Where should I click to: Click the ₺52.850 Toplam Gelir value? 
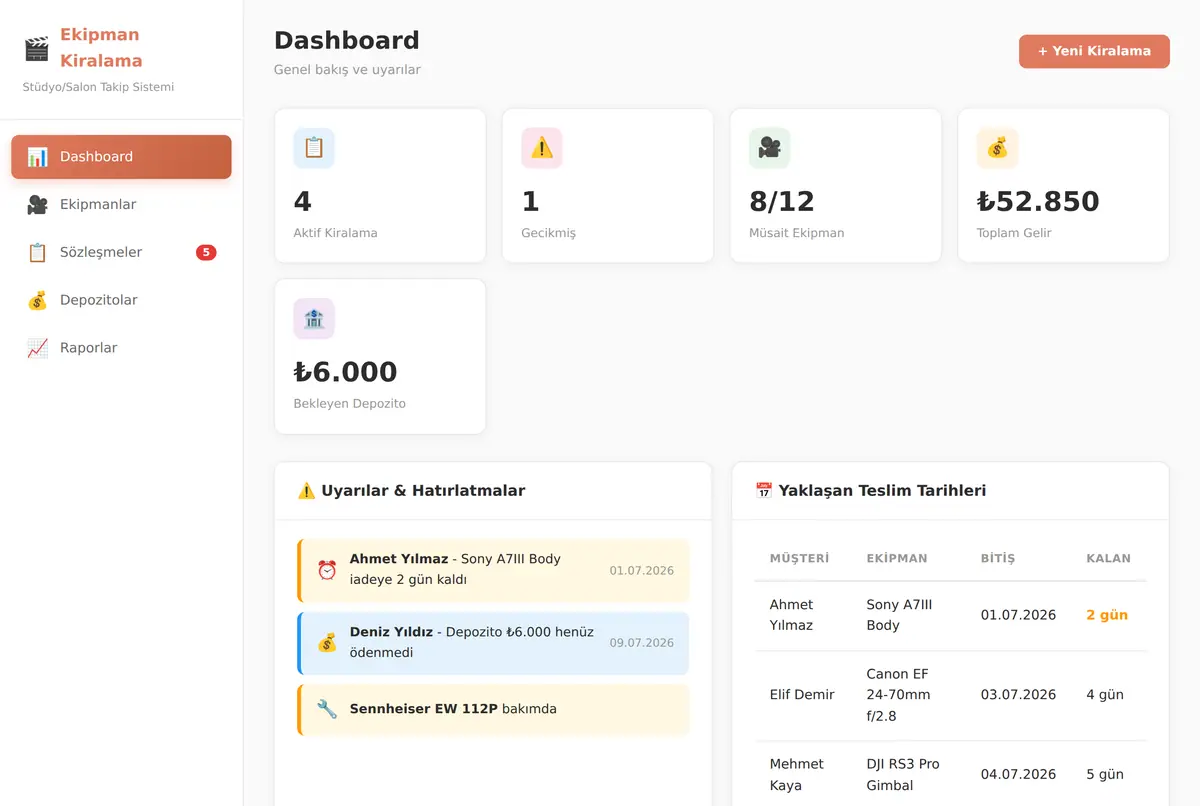coord(1038,201)
